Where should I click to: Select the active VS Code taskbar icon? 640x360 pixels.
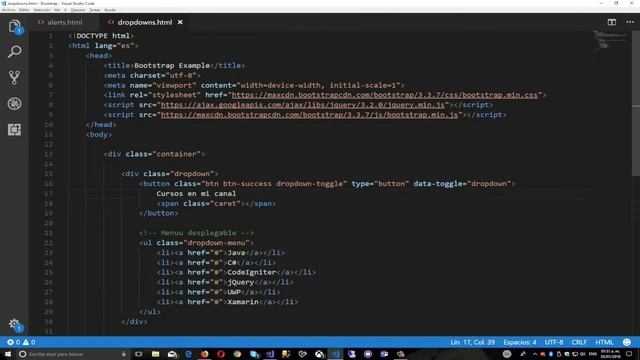[335, 354]
